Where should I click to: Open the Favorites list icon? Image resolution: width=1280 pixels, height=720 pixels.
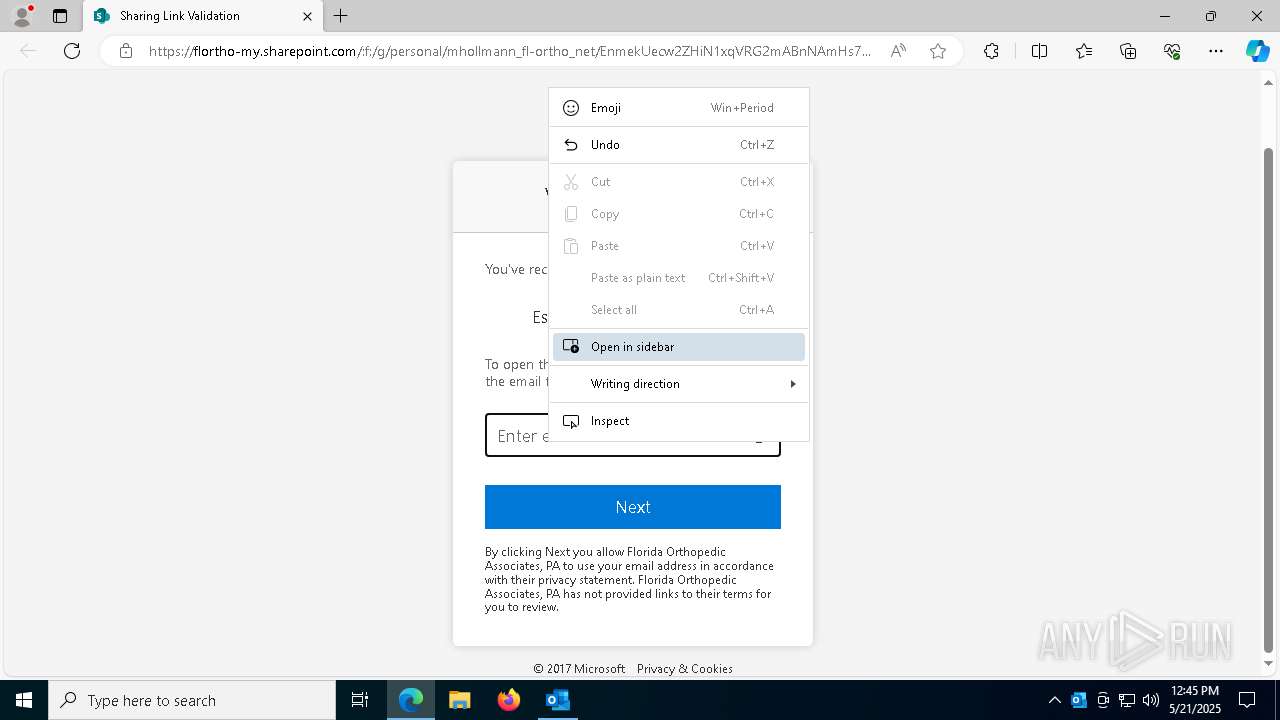(x=1084, y=51)
